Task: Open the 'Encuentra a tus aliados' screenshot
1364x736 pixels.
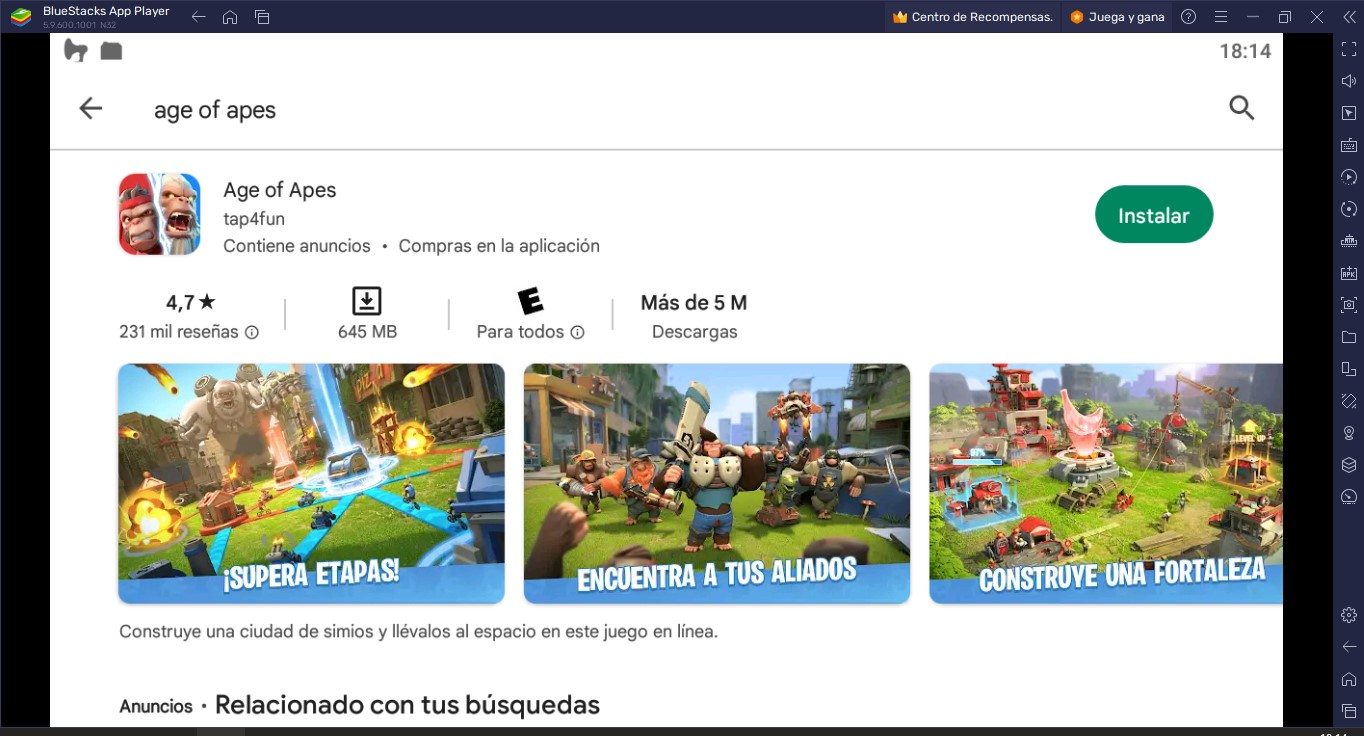Action: [717, 484]
